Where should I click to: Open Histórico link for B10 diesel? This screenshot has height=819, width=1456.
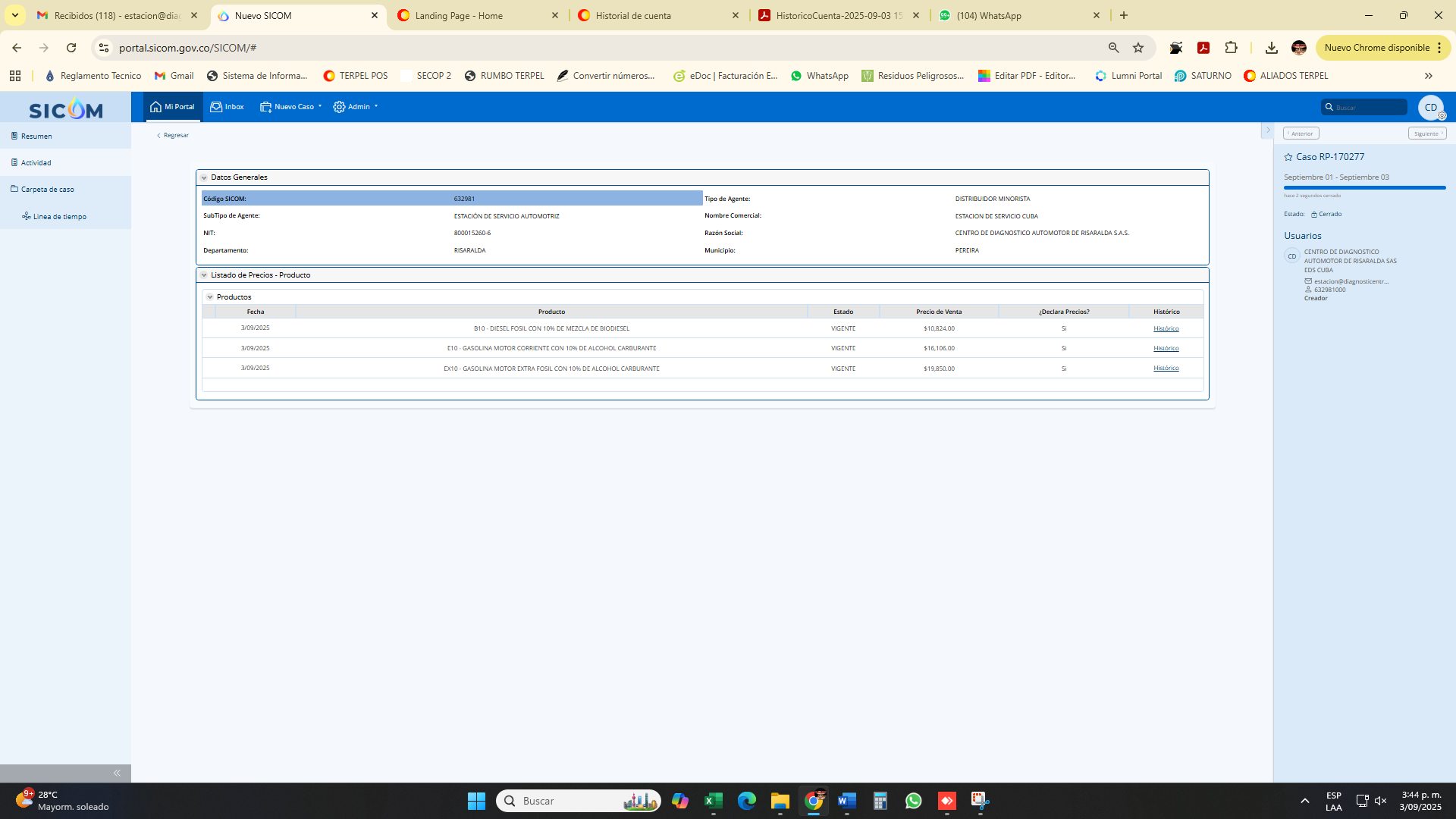[1166, 328]
